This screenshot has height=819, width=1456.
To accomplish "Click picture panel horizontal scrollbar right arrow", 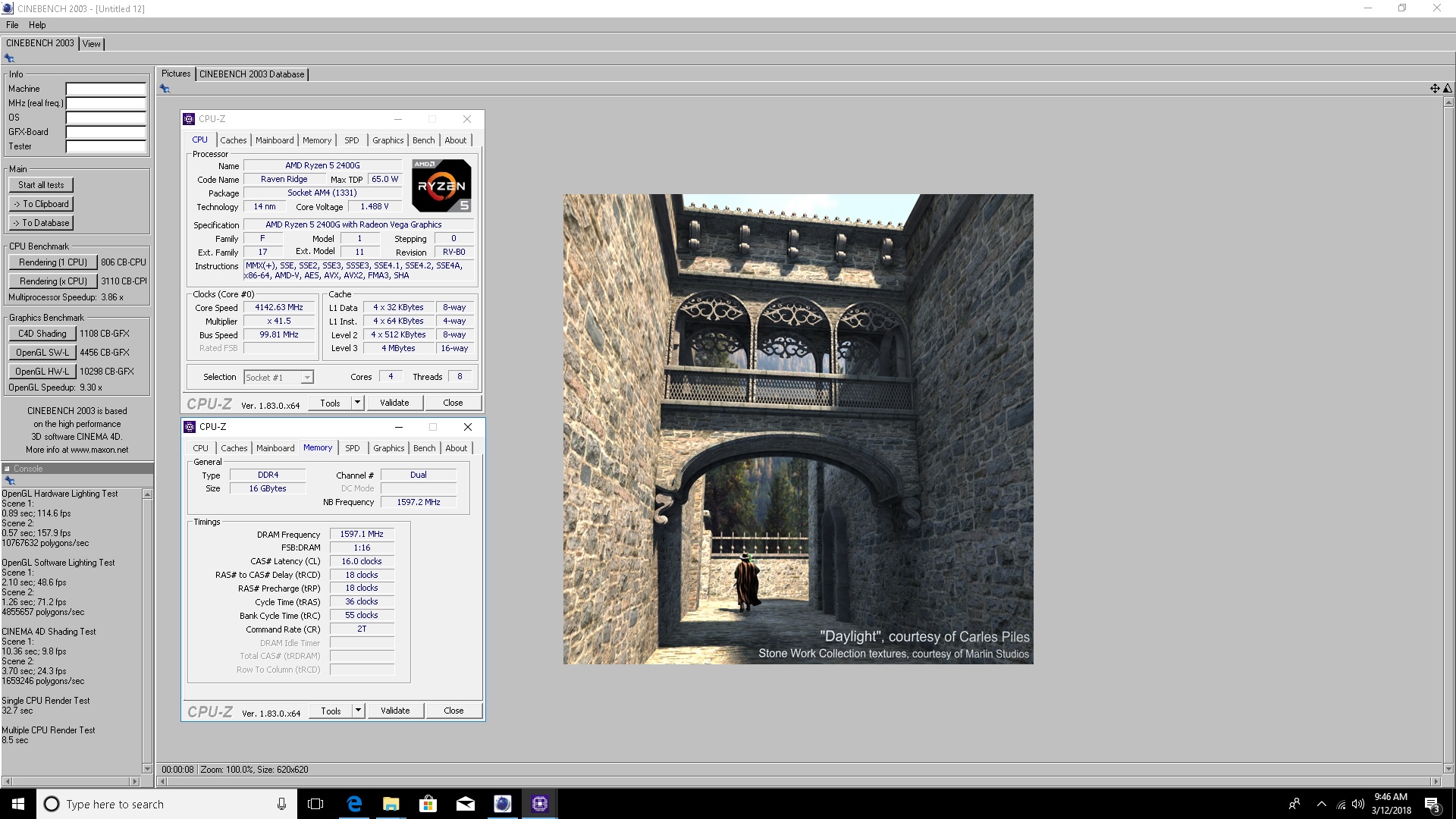I will pyautogui.click(x=1435, y=781).
